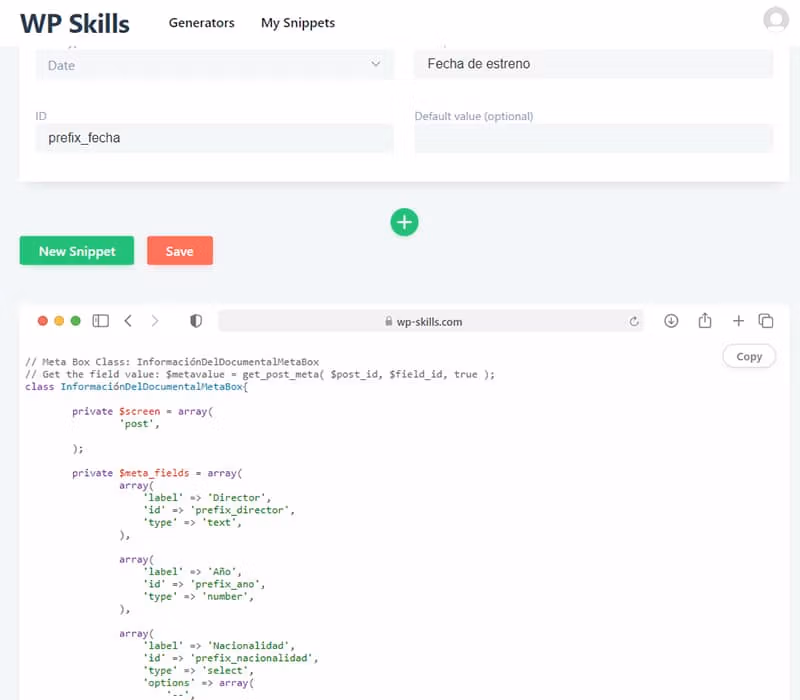This screenshot has height=700, width=800.
Task: Click the WP Skills logo
Action: [74, 23]
